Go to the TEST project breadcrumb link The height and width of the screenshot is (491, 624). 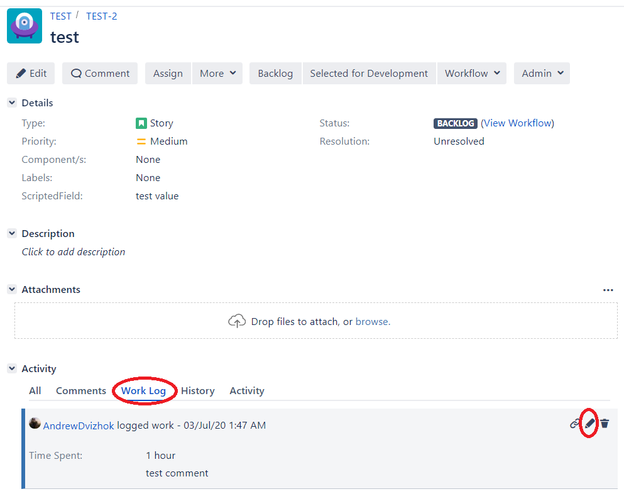click(60, 16)
